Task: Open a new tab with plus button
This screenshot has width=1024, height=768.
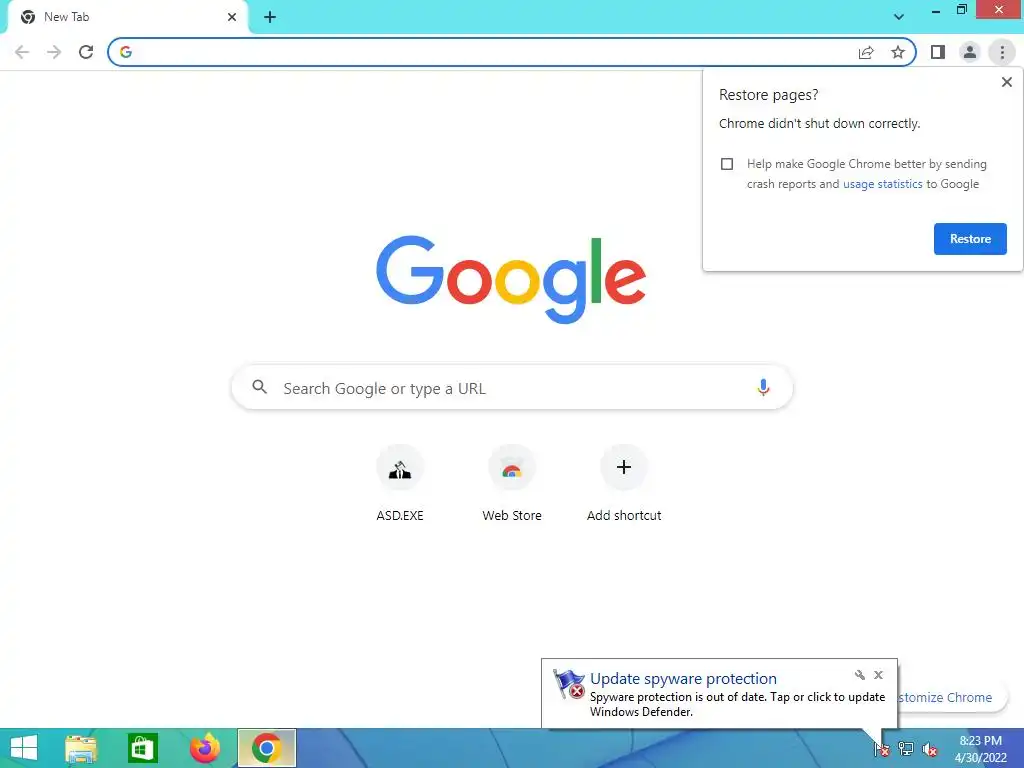Action: click(270, 17)
